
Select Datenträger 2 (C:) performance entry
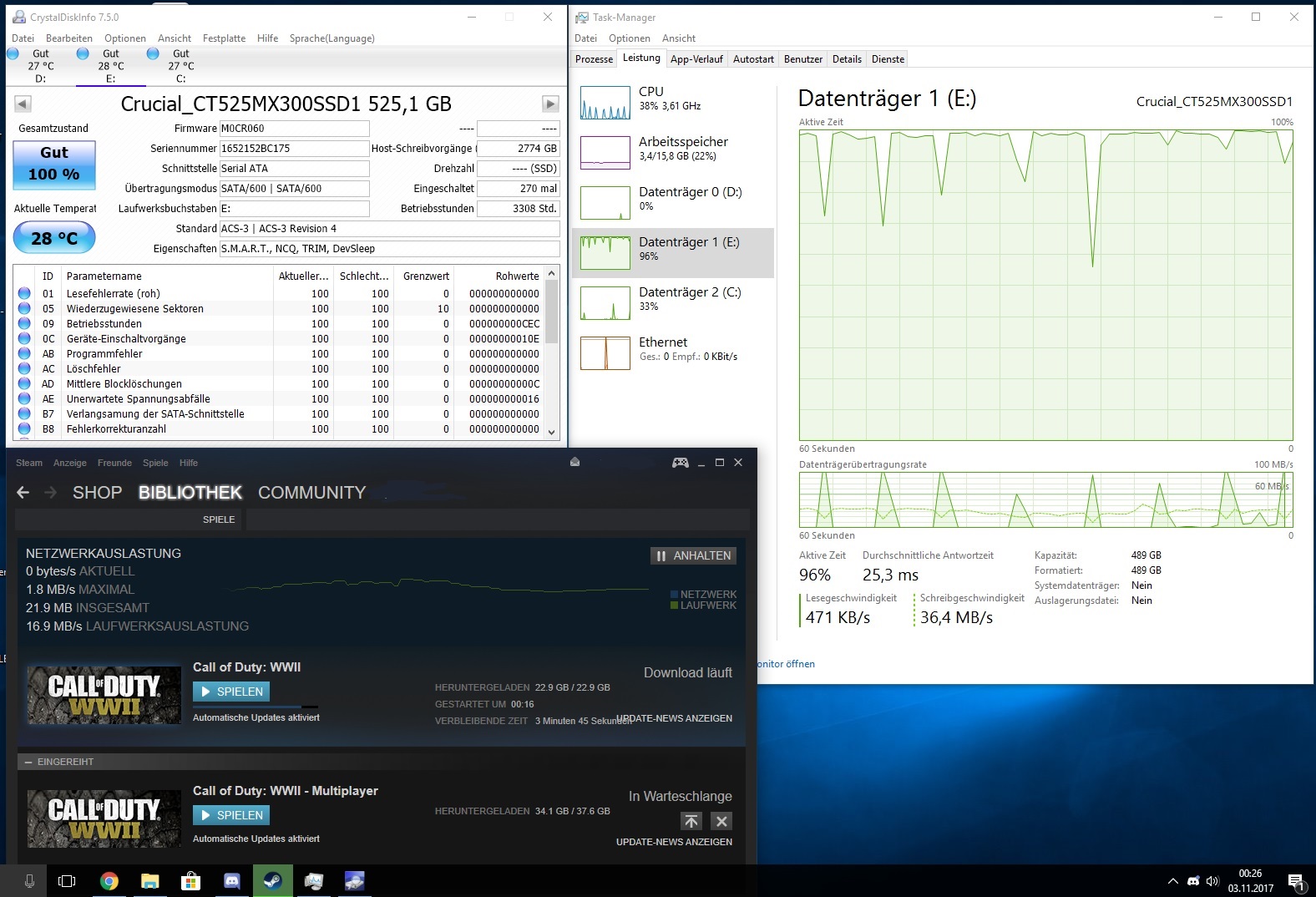pos(673,303)
